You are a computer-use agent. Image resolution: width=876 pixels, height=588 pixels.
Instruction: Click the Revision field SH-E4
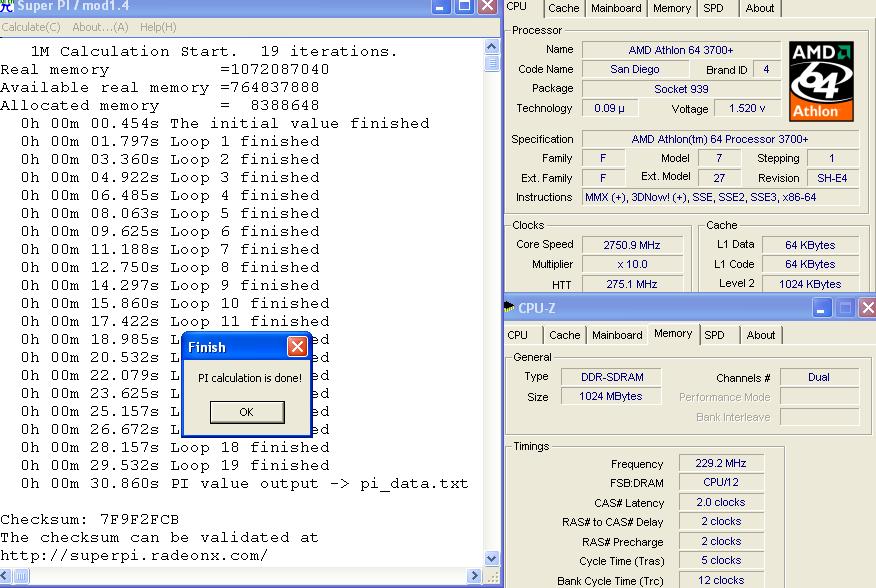pyautogui.click(x=832, y=178)
